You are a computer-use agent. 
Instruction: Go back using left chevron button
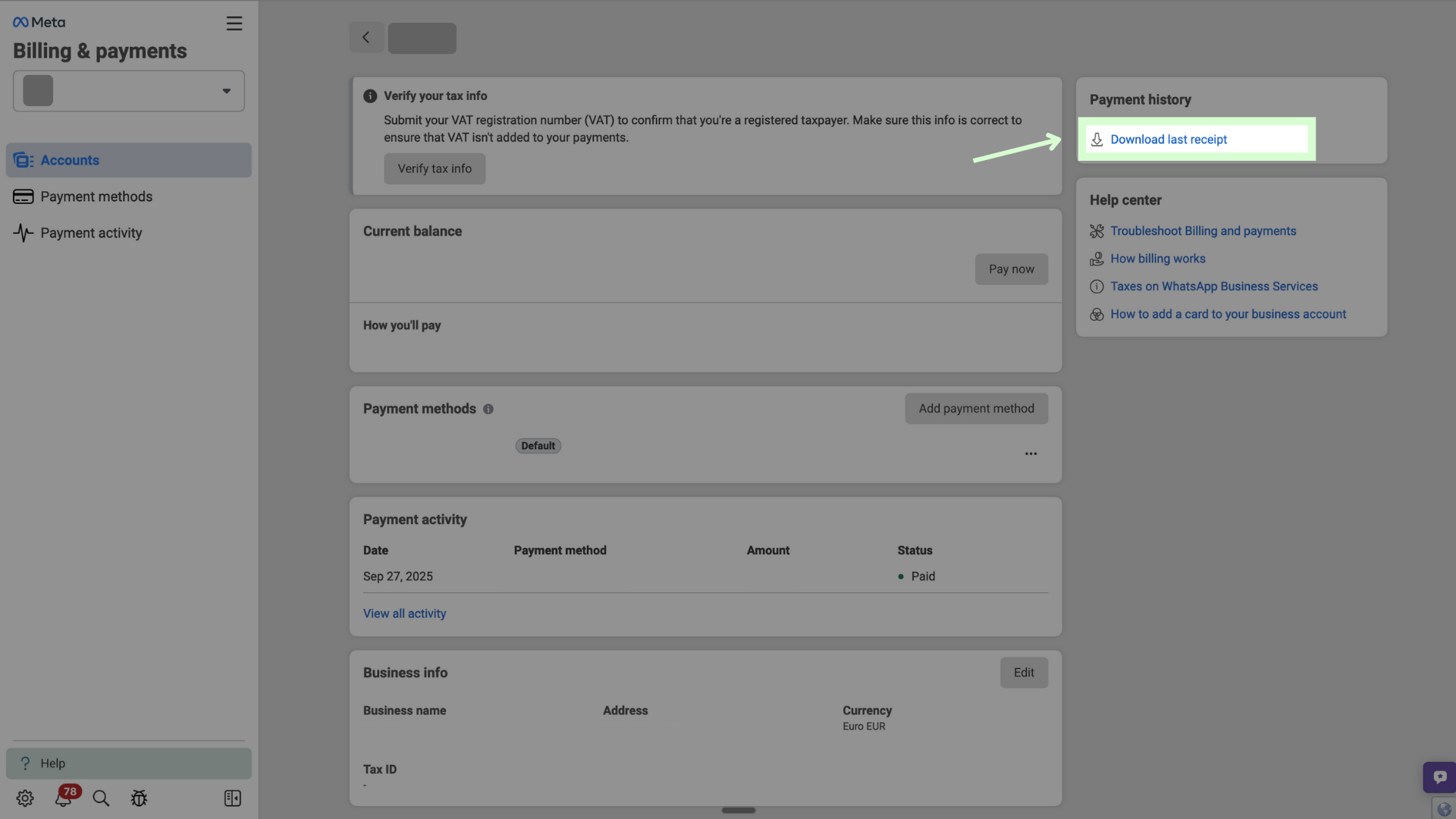point(366,38)
